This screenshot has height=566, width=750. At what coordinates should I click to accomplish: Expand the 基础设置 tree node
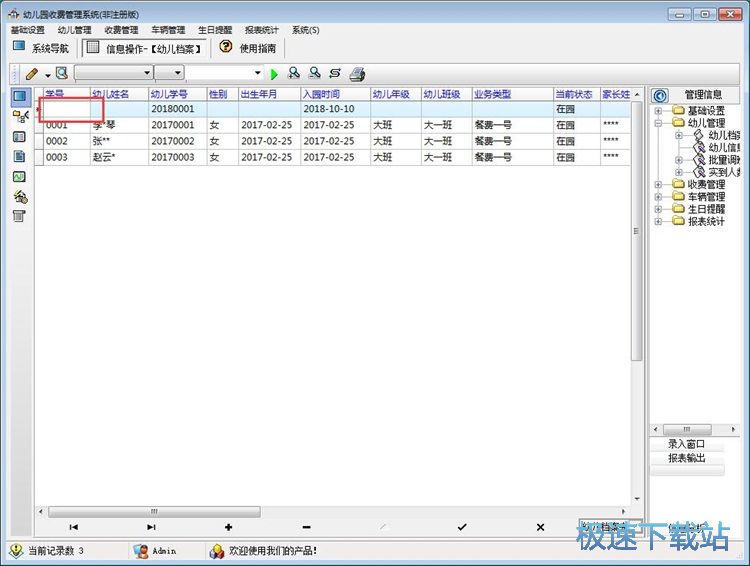[x=659, y=110]
